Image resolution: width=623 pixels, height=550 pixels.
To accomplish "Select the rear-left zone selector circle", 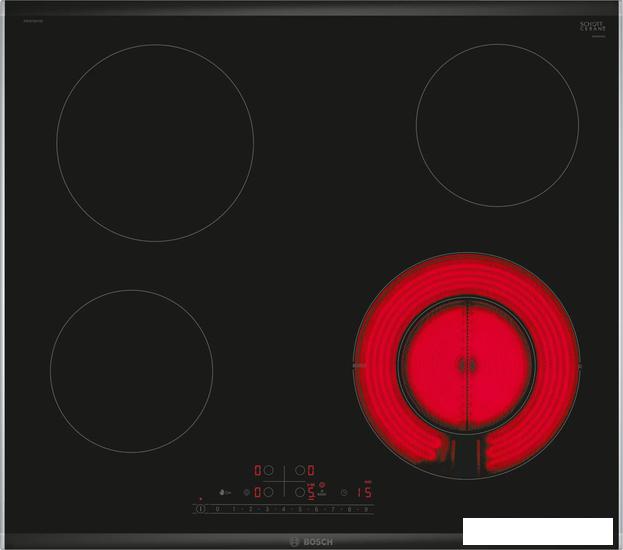I will (x=270, y=469).
